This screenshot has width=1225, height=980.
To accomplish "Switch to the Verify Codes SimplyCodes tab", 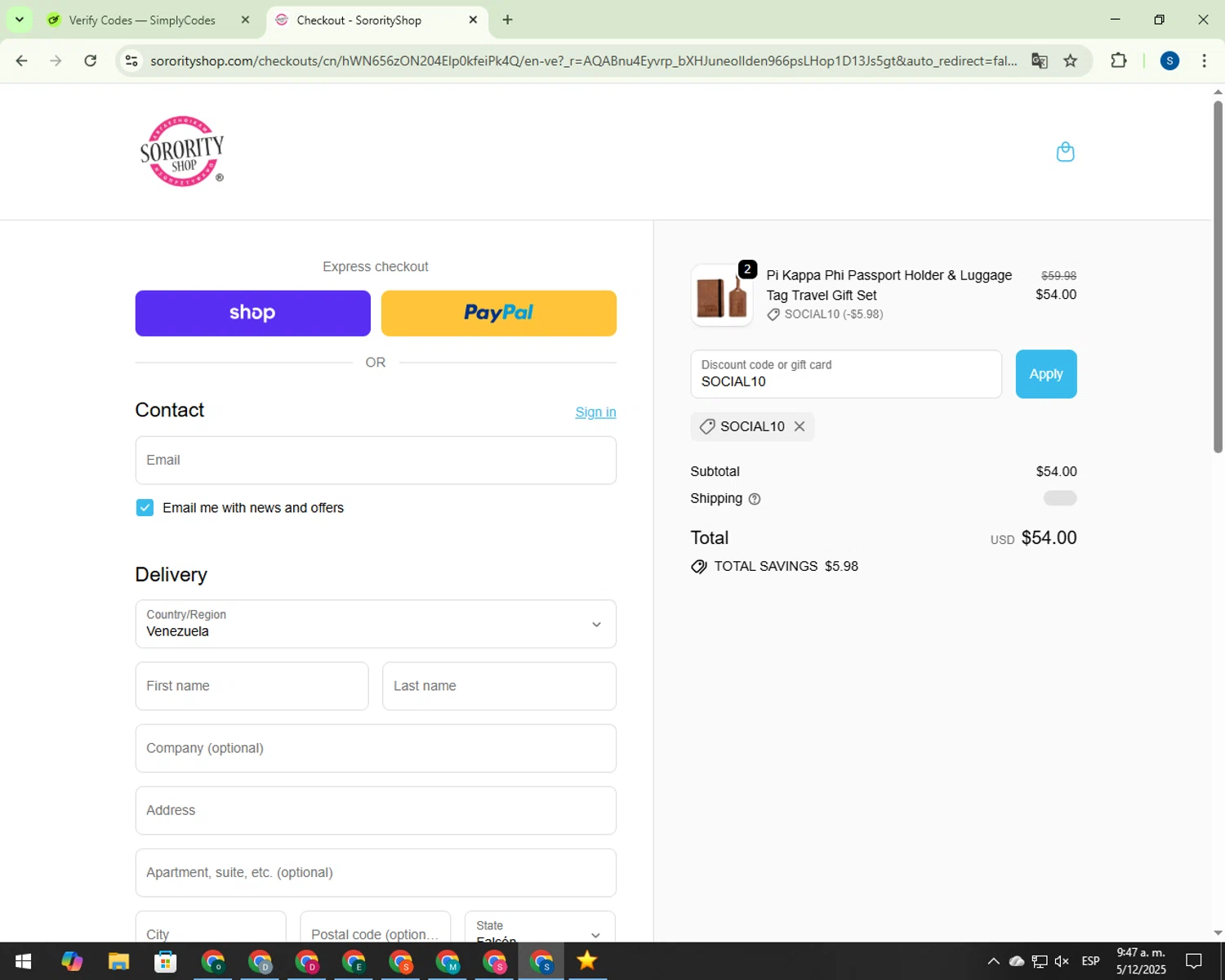I will point(142,20).
